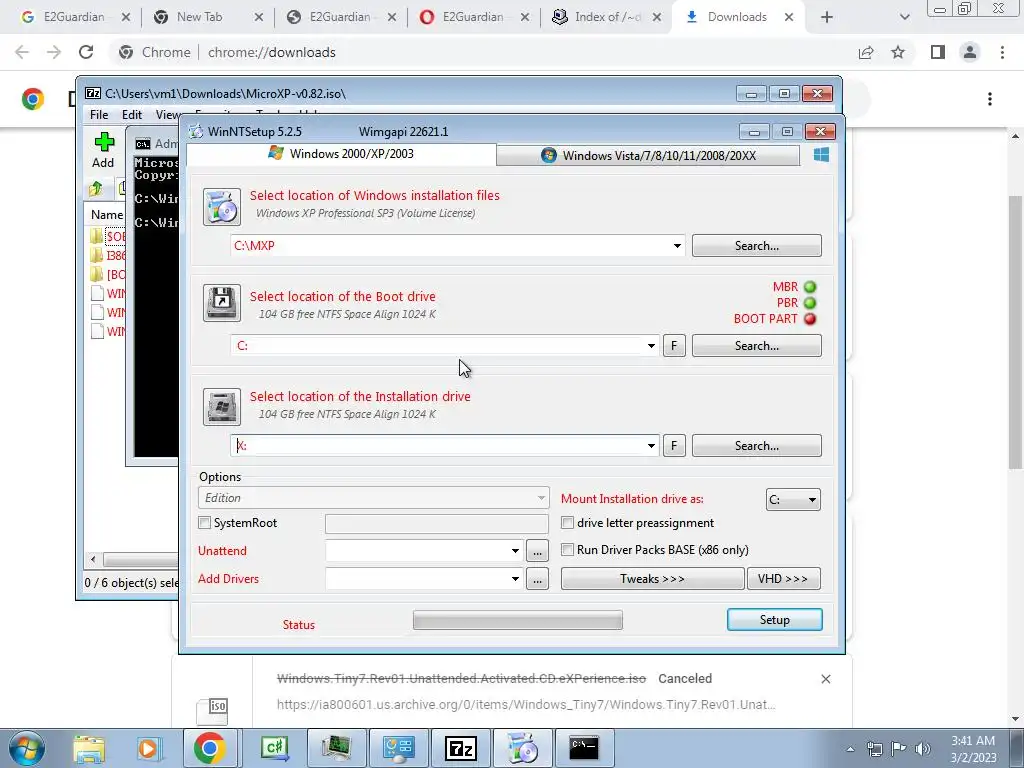Click the Installation drive hard disk icon
Viewport: 1024px width, 768px height.
(221, 406)
